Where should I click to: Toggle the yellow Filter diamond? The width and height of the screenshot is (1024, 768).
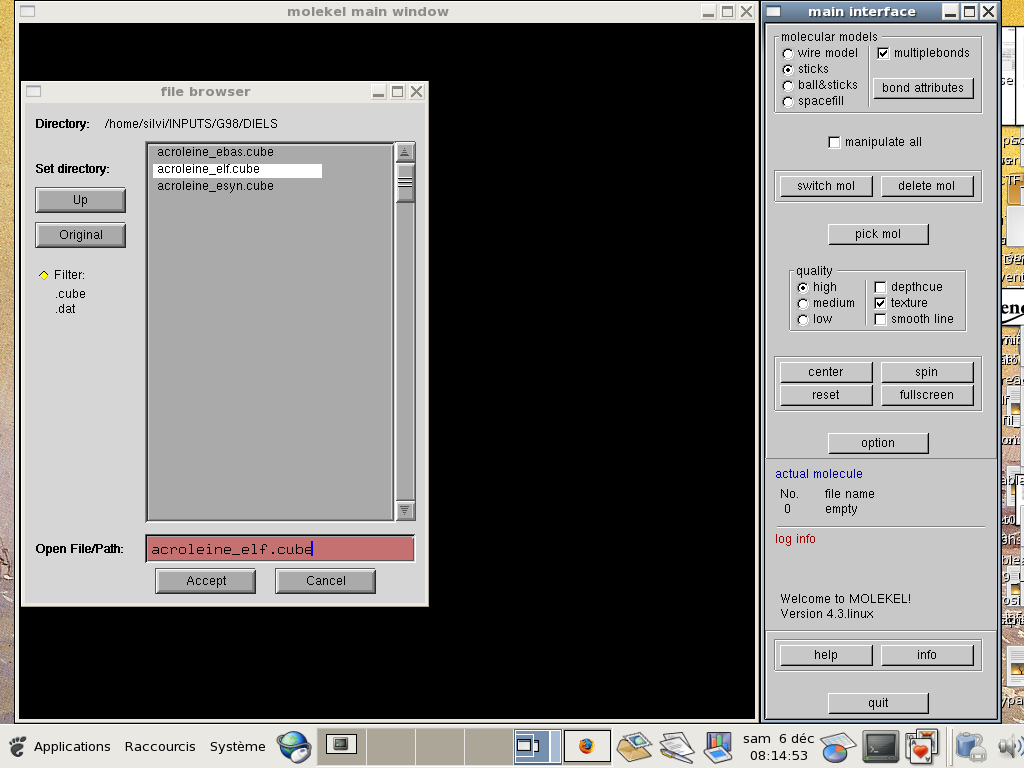point(44,275)
